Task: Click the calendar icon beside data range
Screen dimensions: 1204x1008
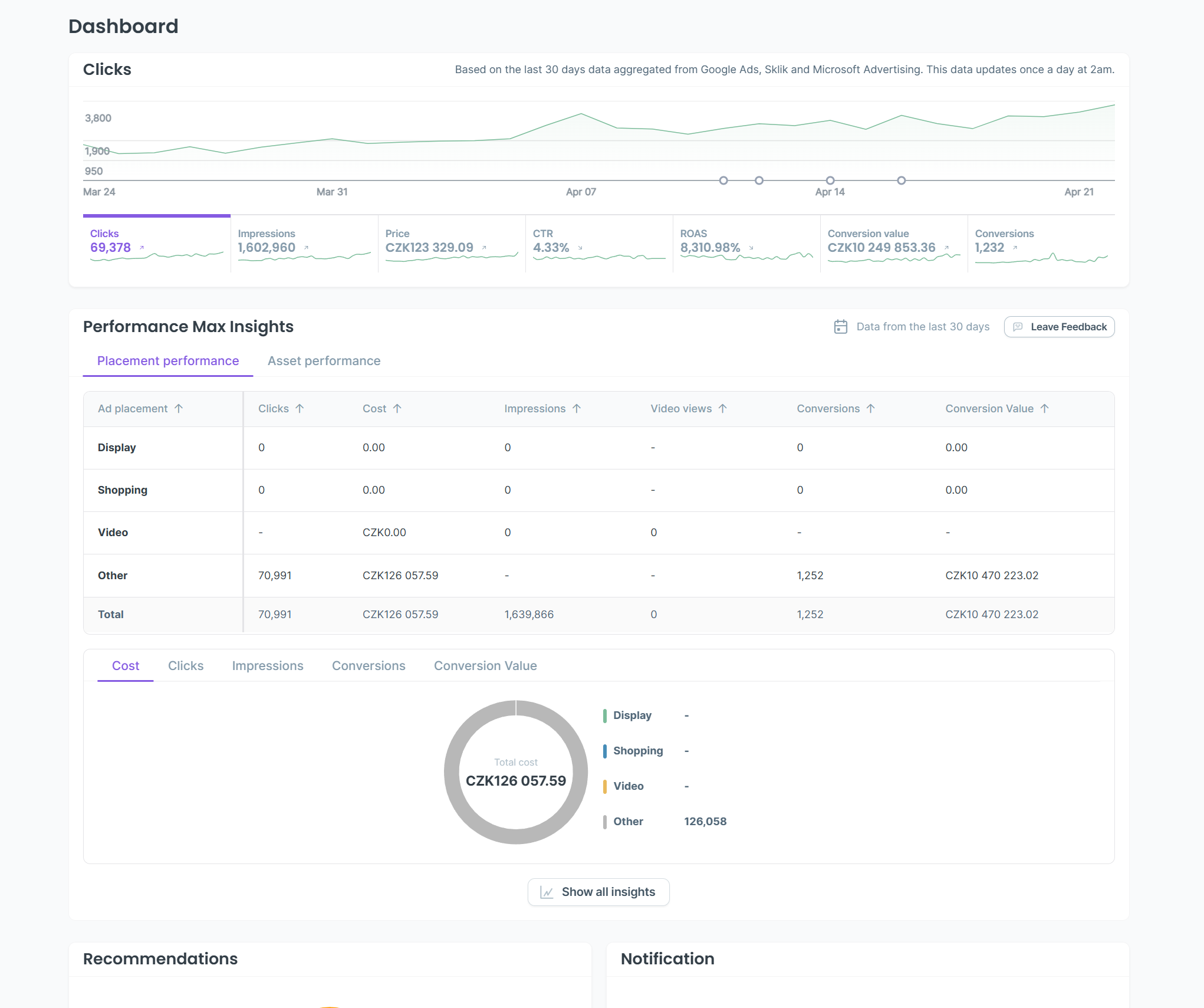Action: (840, 327)
